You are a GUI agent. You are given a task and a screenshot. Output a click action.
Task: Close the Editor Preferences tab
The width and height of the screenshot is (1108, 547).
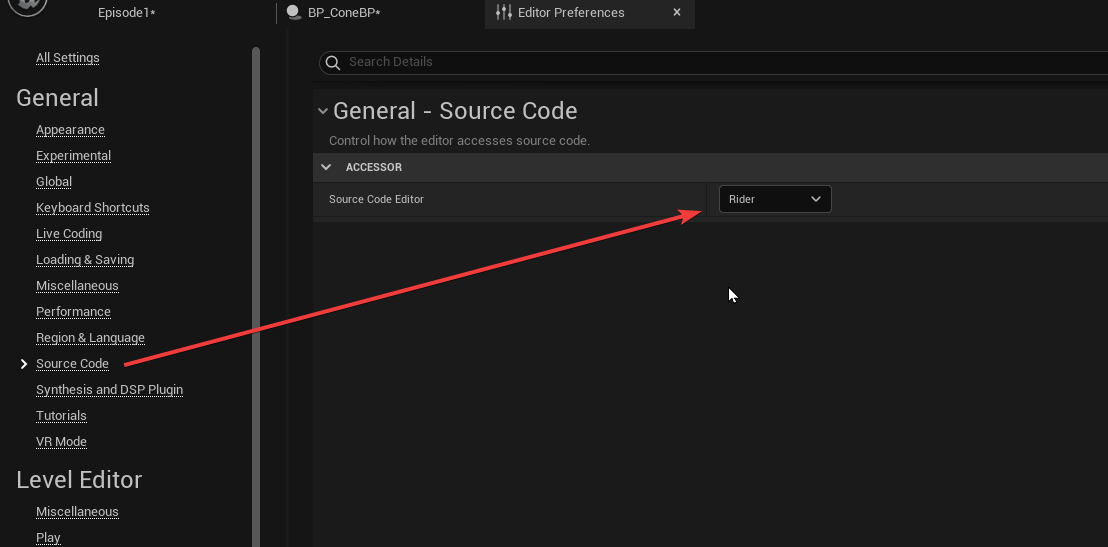677,13
